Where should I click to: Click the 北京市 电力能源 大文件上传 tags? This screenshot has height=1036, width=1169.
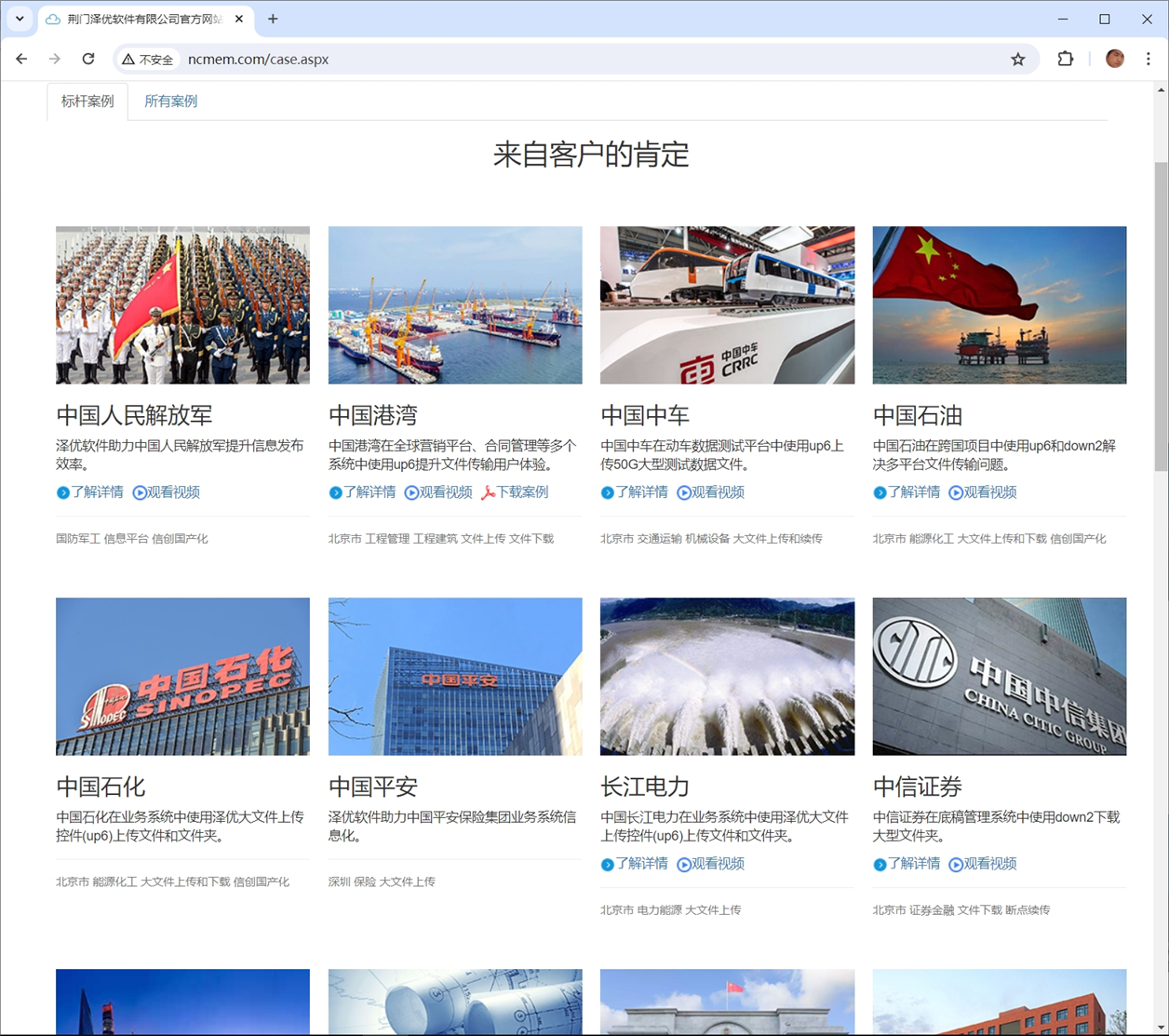tap(671, 910)
